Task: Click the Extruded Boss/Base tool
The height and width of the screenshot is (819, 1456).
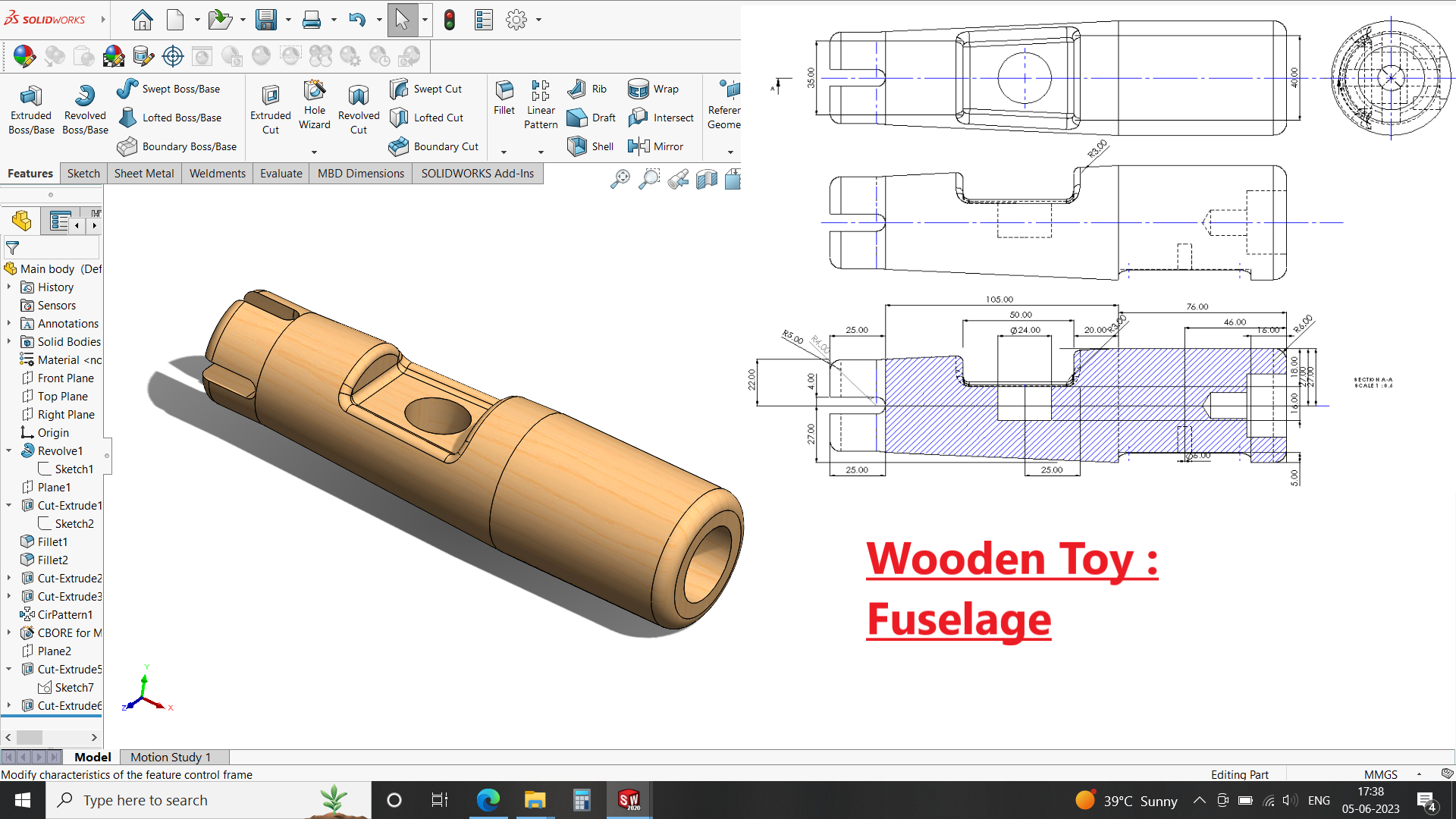Action: pyautogui.click(x=31, y=109)
